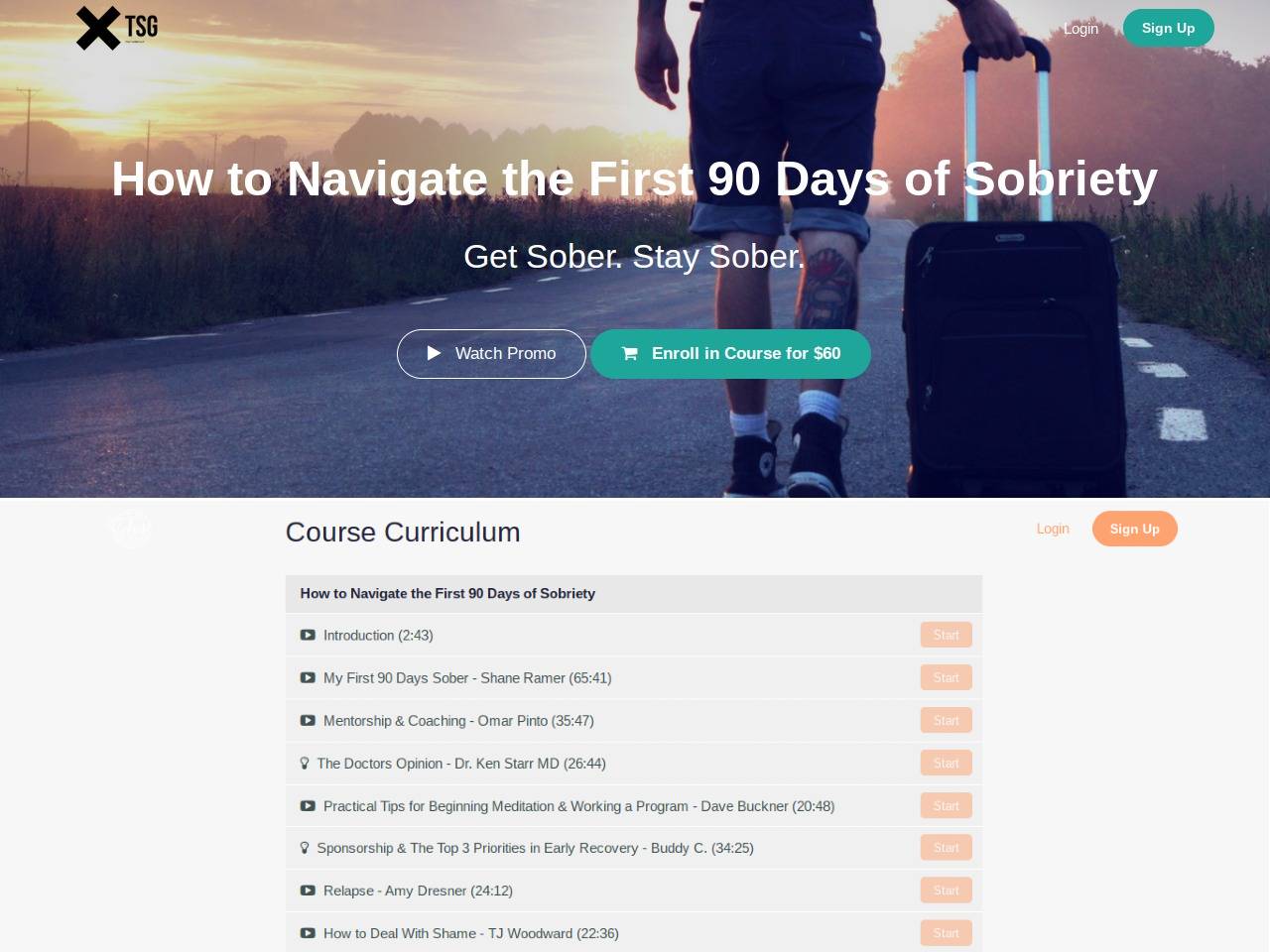The image size is (1270, 952).
Task: Click the lightbulb icon beside The Doctors Opinion
Action: pyautogui.click(x=305, y=764)
